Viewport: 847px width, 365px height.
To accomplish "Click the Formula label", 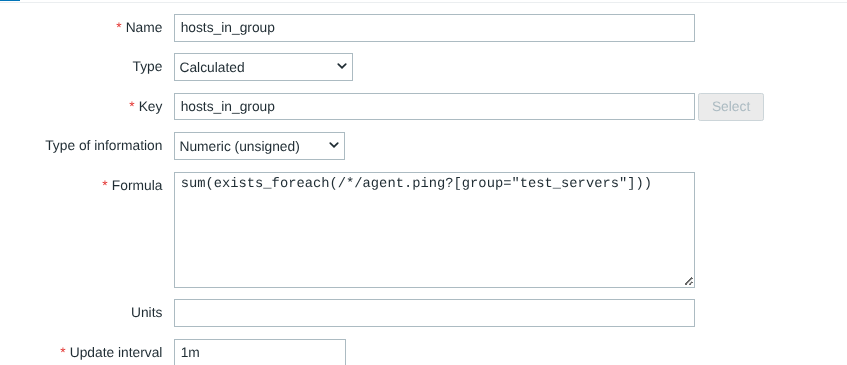I will tap(137, 186).
